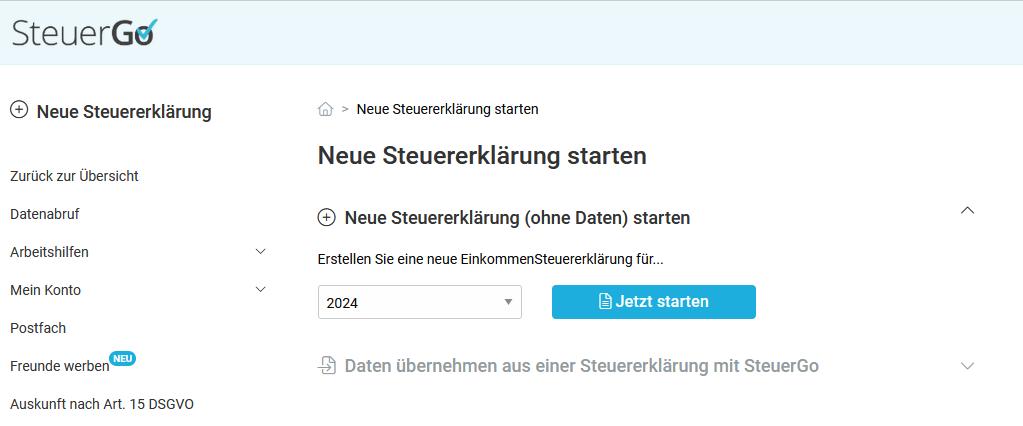Expand the Mein Konto submenu chevron

[x=261, y=289]
